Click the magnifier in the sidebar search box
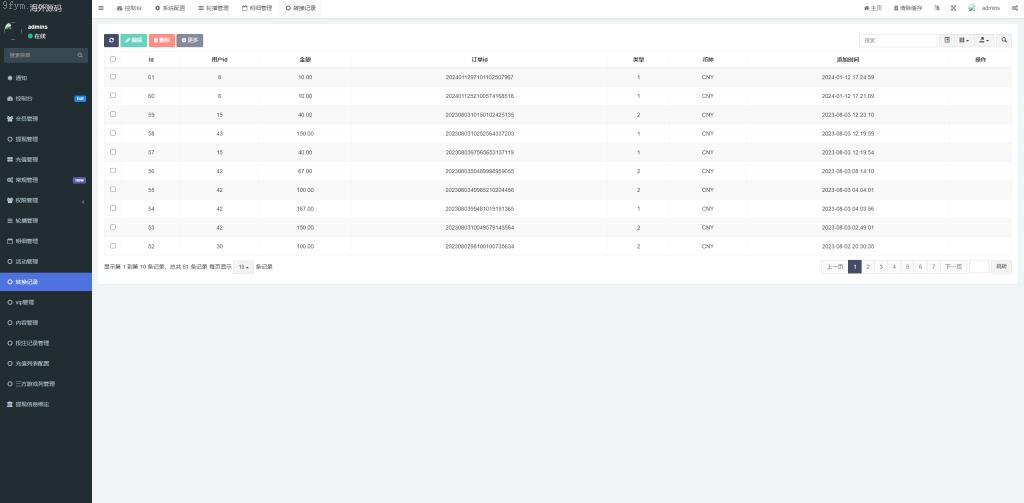 (x=80, y=55)
